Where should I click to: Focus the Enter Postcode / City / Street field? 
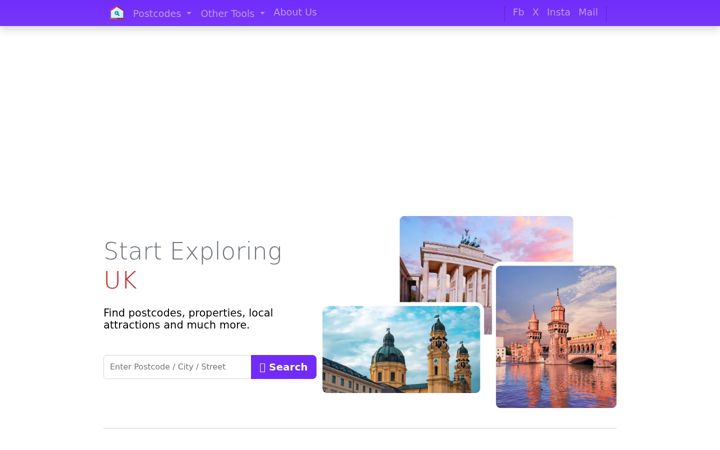tap(177, 367)
